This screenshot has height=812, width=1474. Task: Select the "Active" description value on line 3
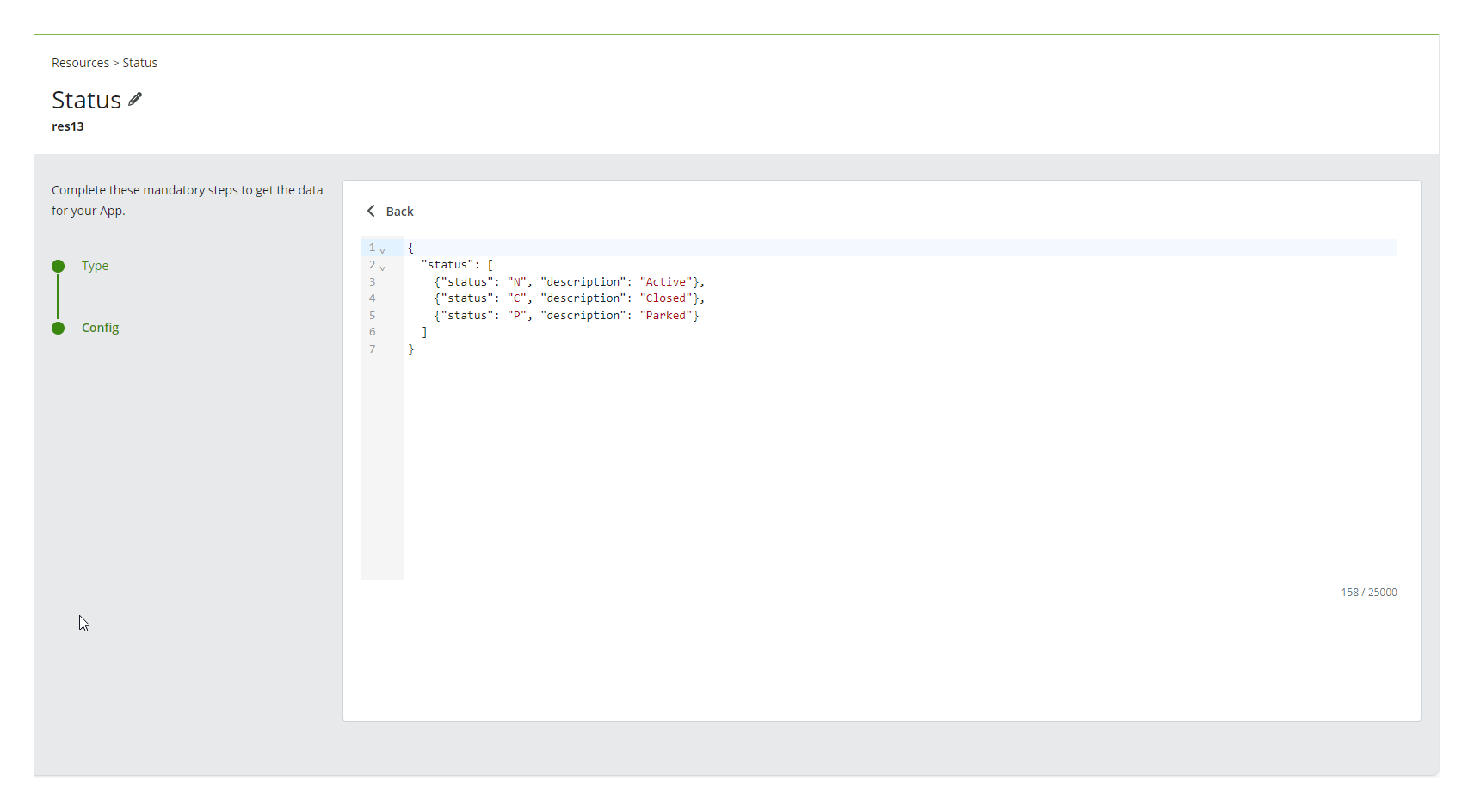pyautogui.click(x=667, y=281)
